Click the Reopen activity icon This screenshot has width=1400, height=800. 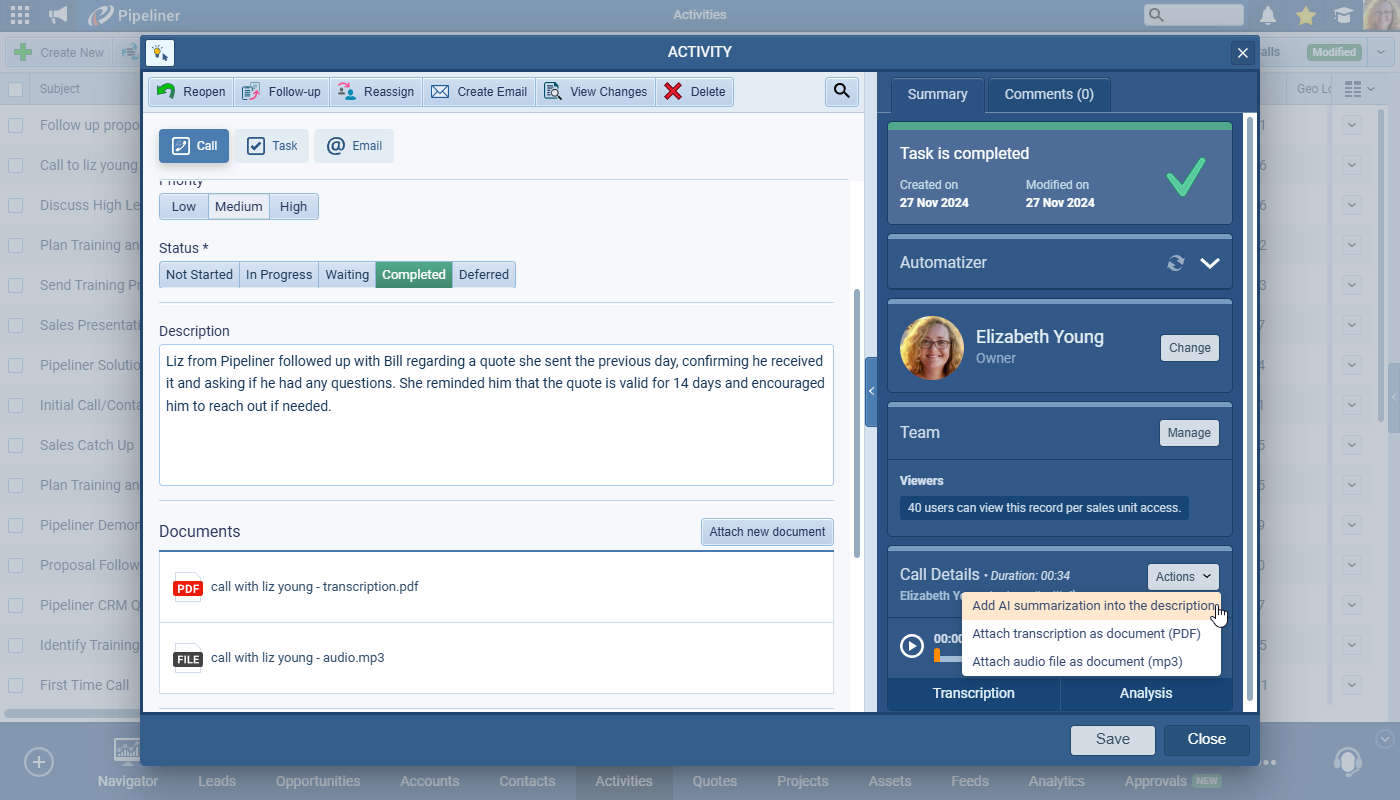[166, 92]
